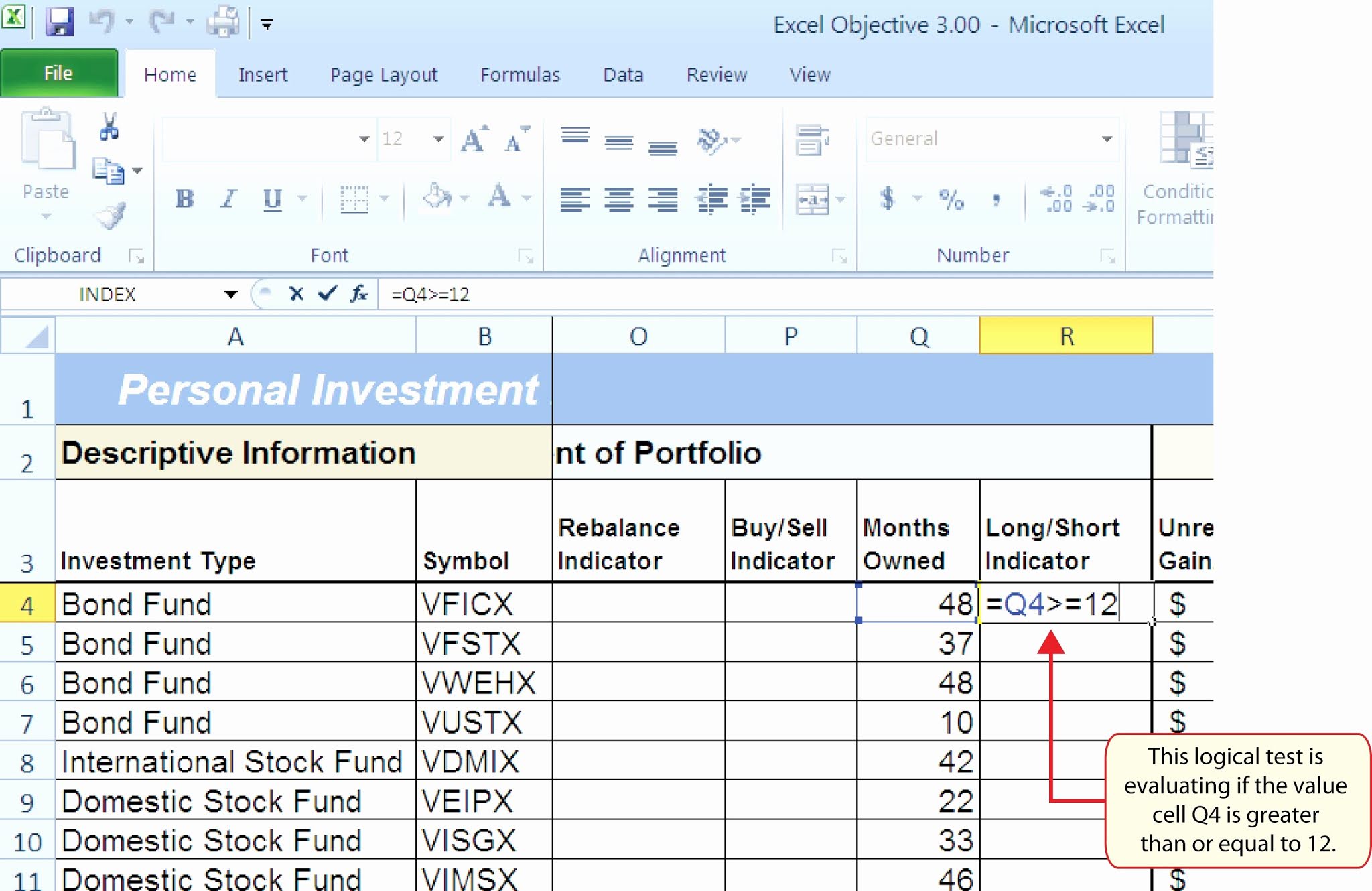Click the Decrease Font Size icon
The width and height of the screenshot is (1372, 891).
point(517,139)
